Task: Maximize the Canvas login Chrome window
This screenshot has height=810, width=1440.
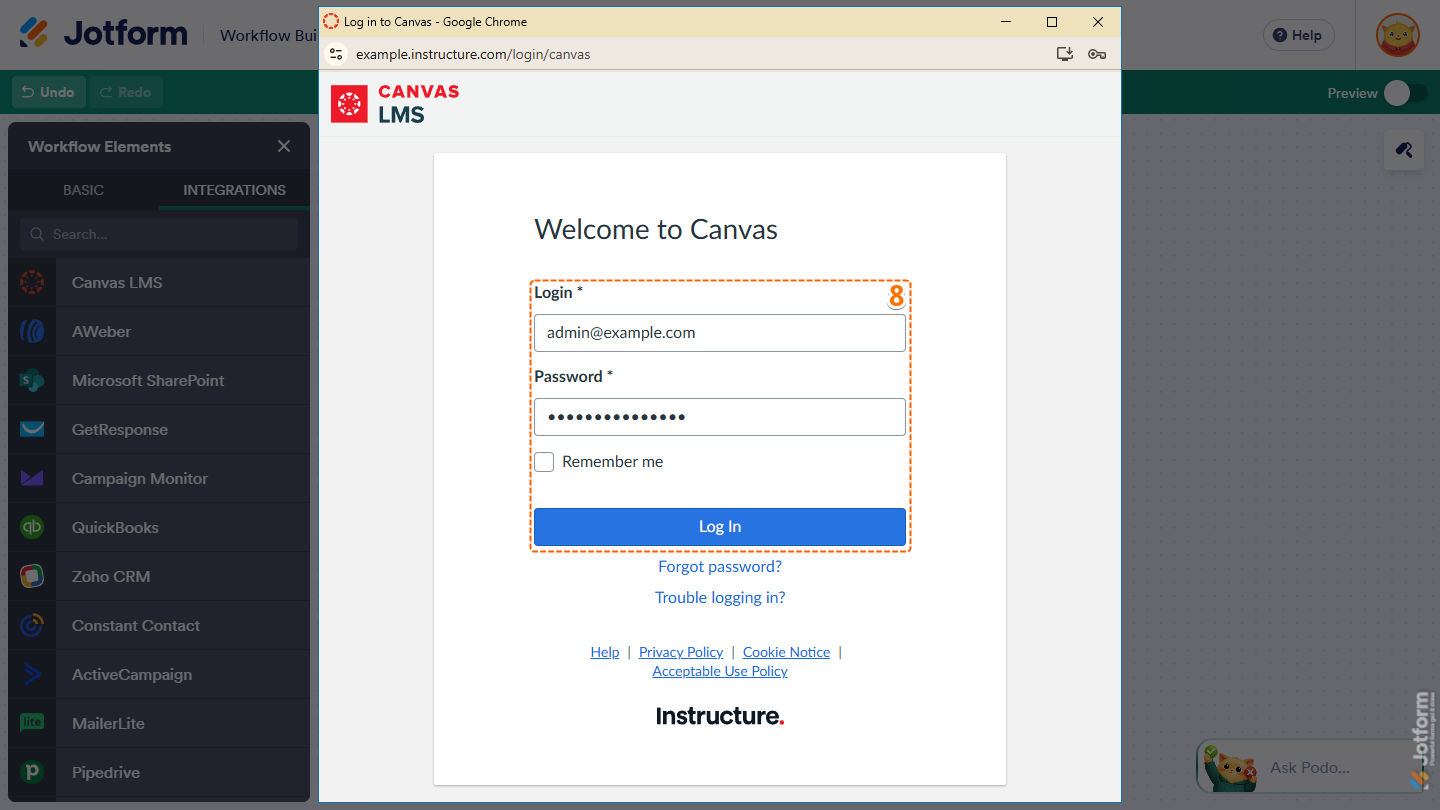Action: tap(1052, 22)
